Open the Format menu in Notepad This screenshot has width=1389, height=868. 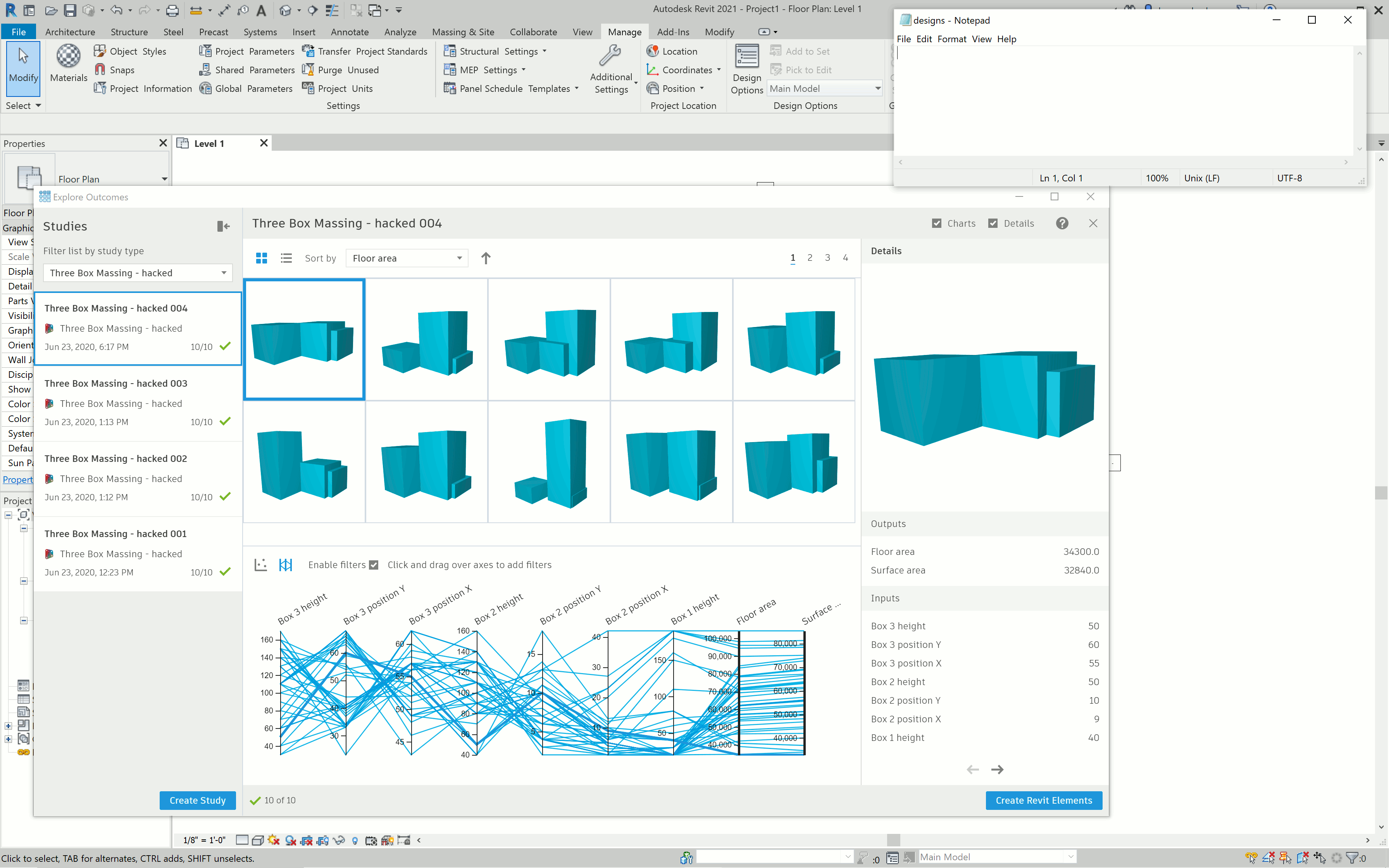(951, 39)
